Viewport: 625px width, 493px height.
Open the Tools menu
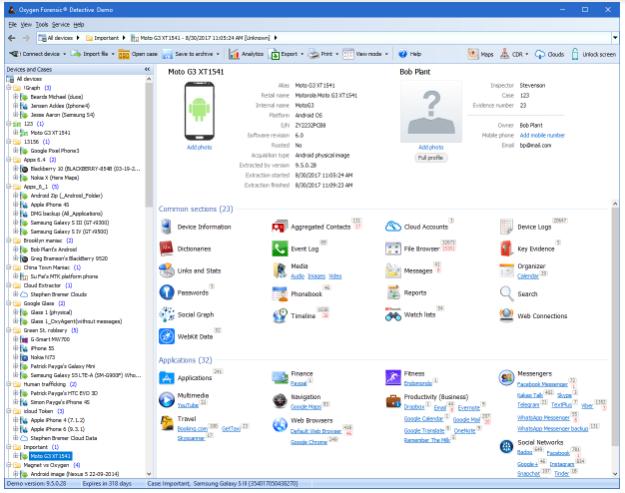[41, 25]
